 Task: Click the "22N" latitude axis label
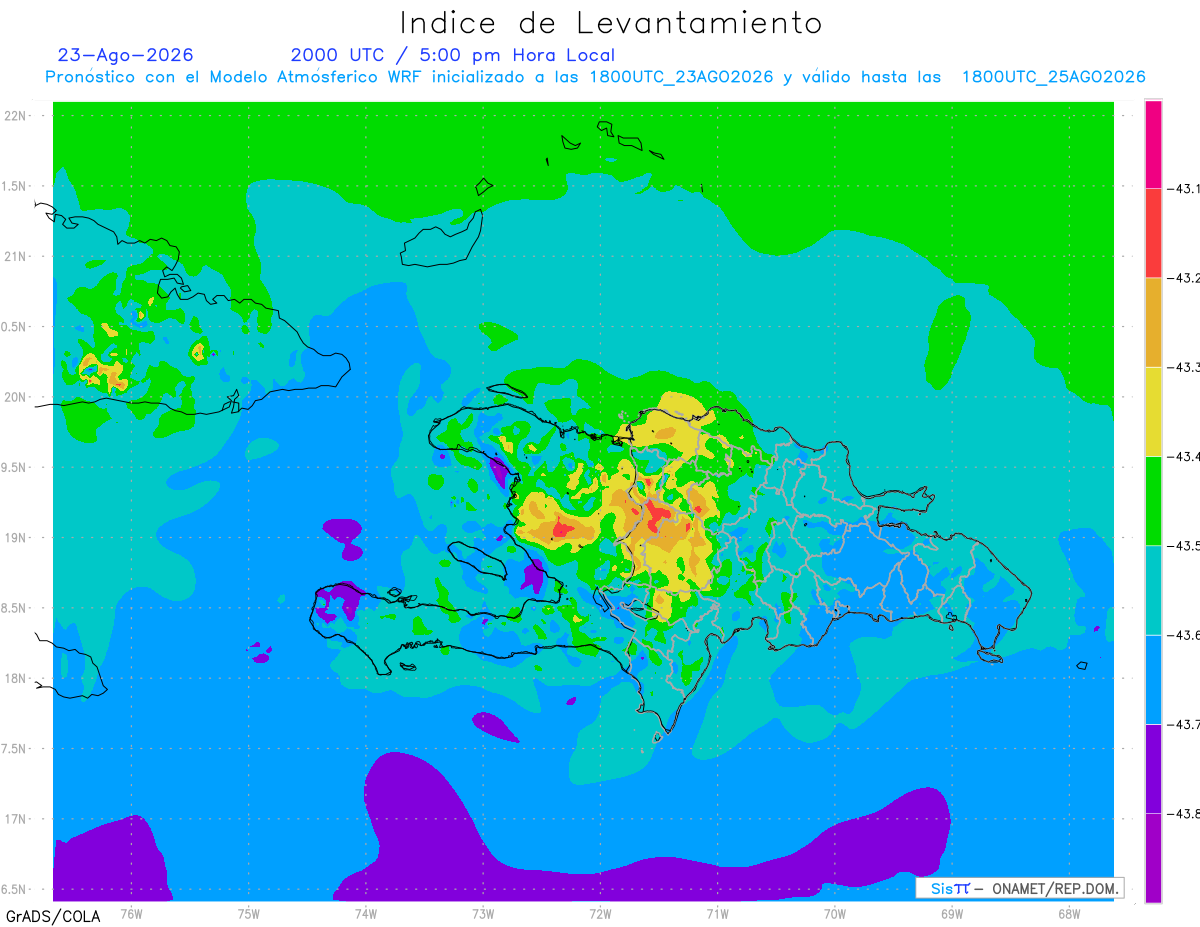[16, 116]
